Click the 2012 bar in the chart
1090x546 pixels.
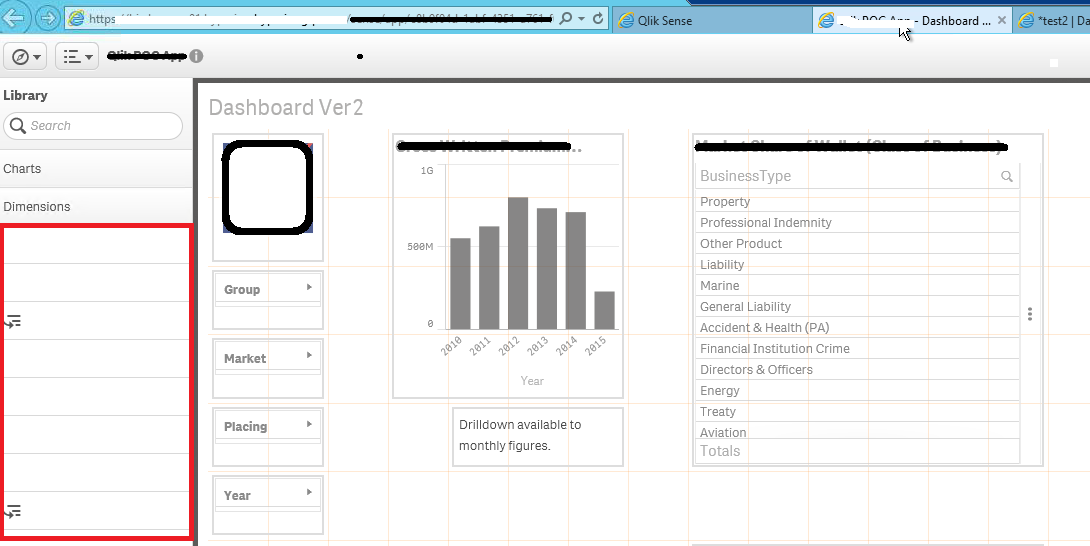[517, 263]
